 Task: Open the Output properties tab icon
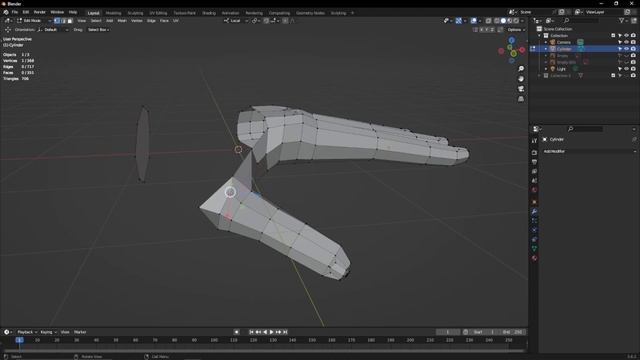pos(534,162)
